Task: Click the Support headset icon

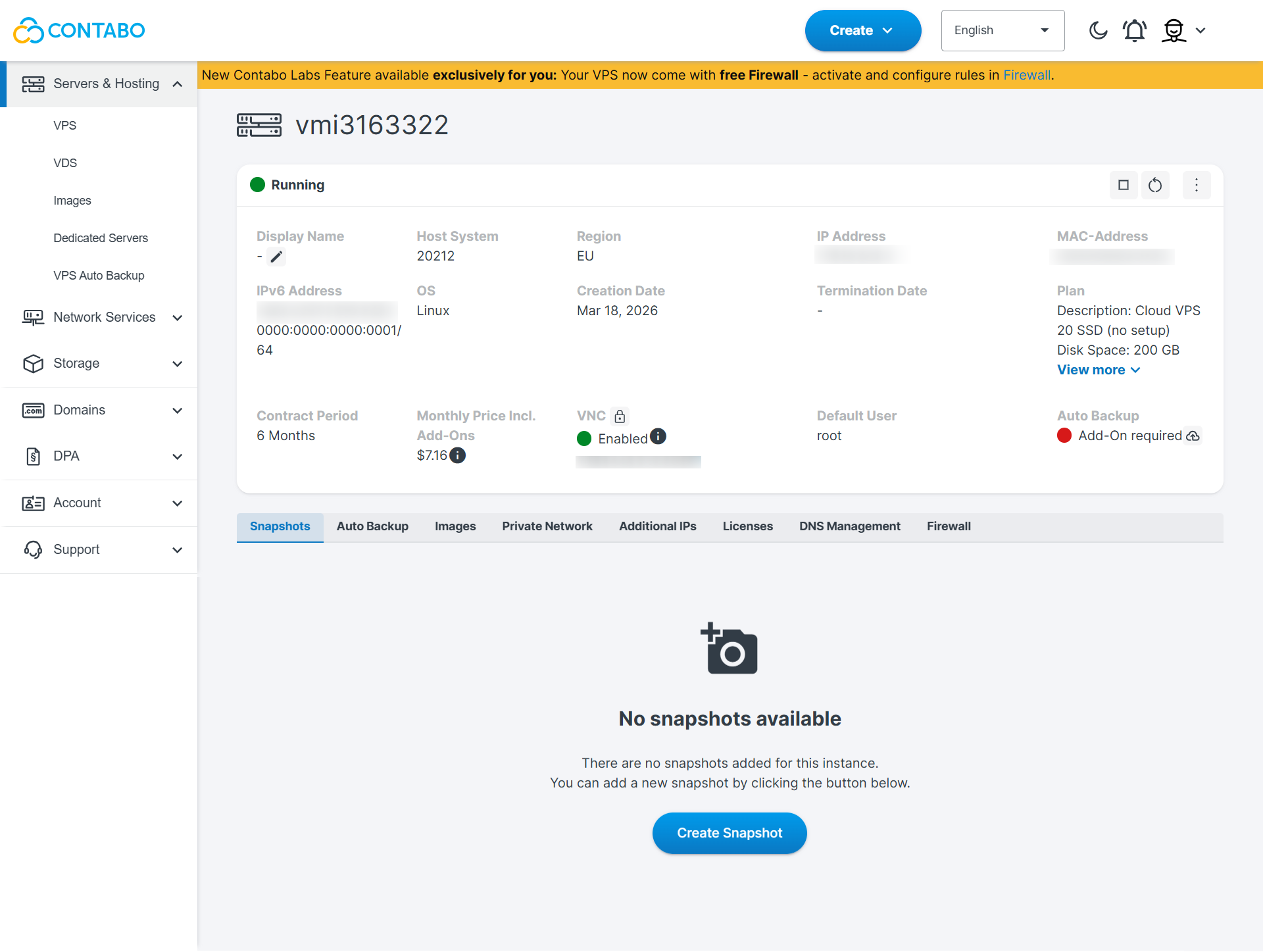Action: [33, 550]
